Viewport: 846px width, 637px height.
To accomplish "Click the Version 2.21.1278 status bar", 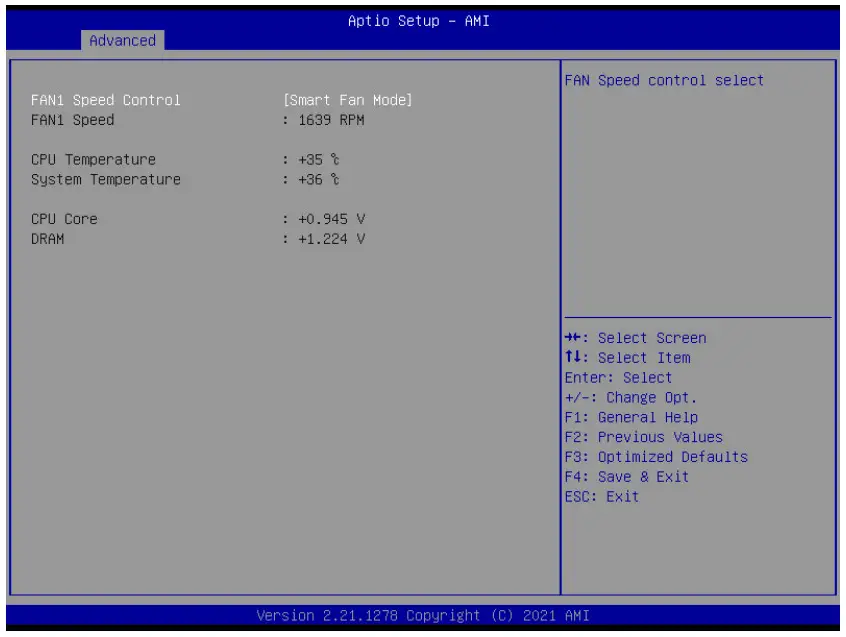I will click(423, 616).
